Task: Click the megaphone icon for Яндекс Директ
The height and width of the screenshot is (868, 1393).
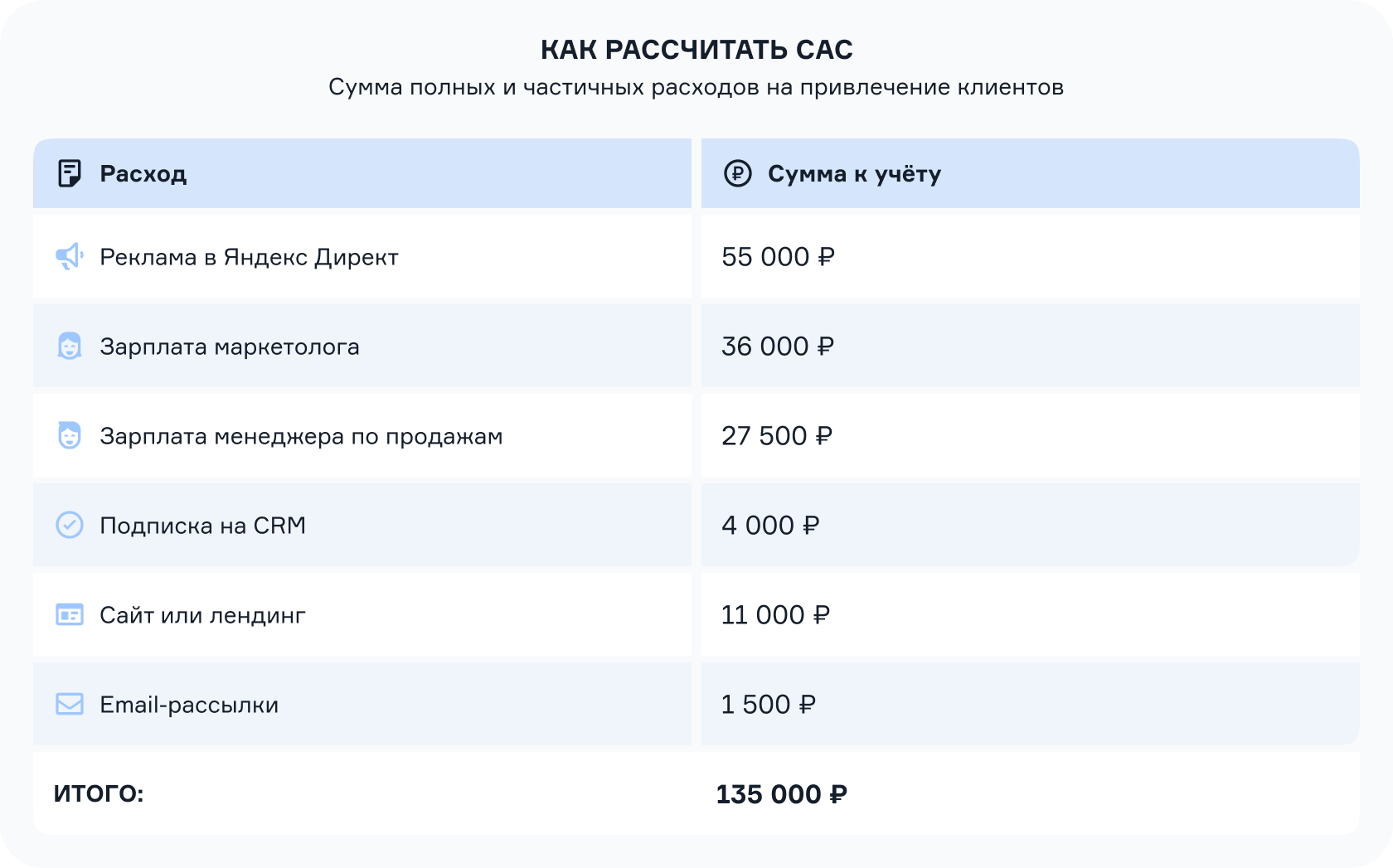Action: (70, 256)
